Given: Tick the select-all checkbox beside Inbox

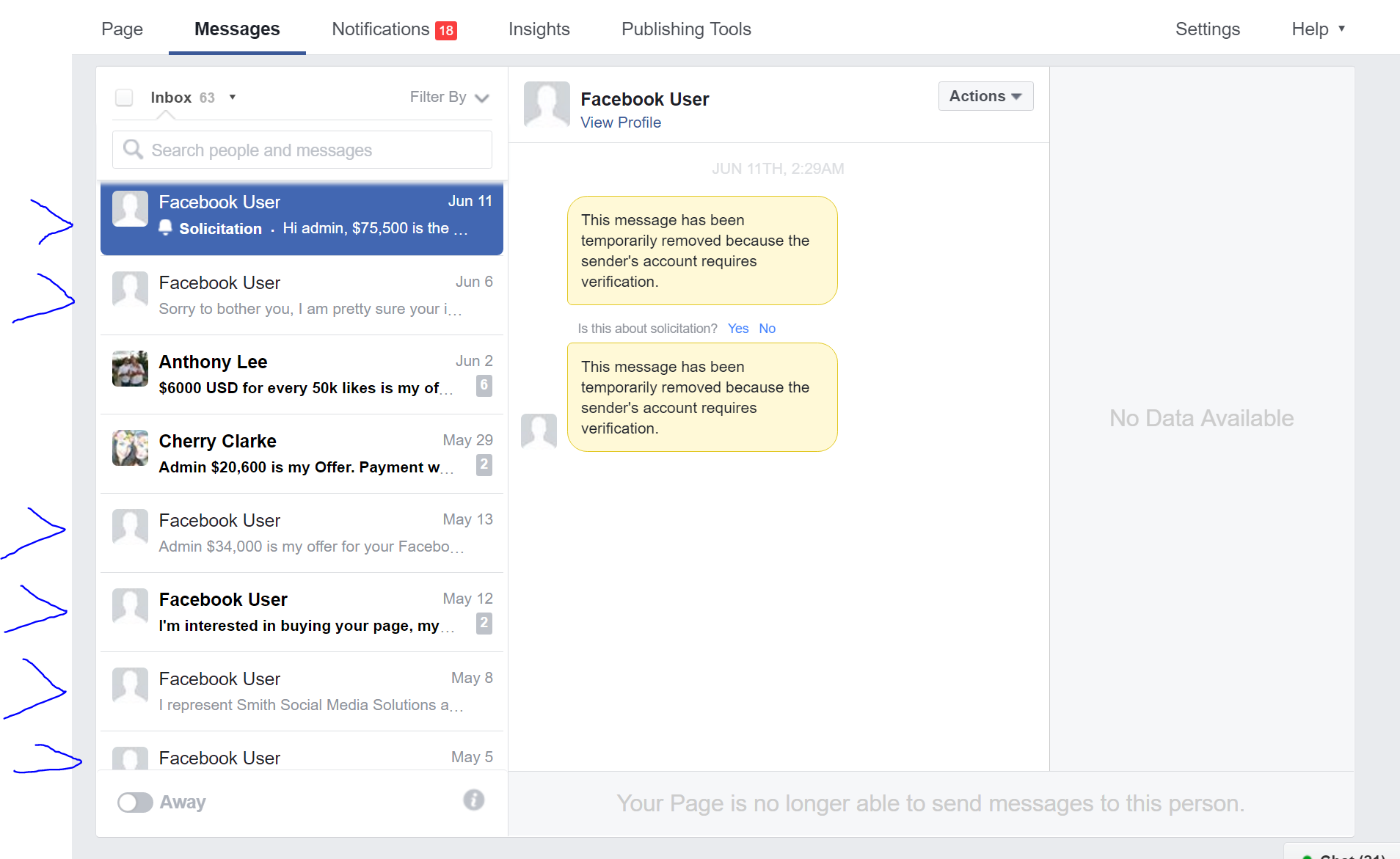Looking at the screenshot, I should pyautogui.click(x=124, y=98).
